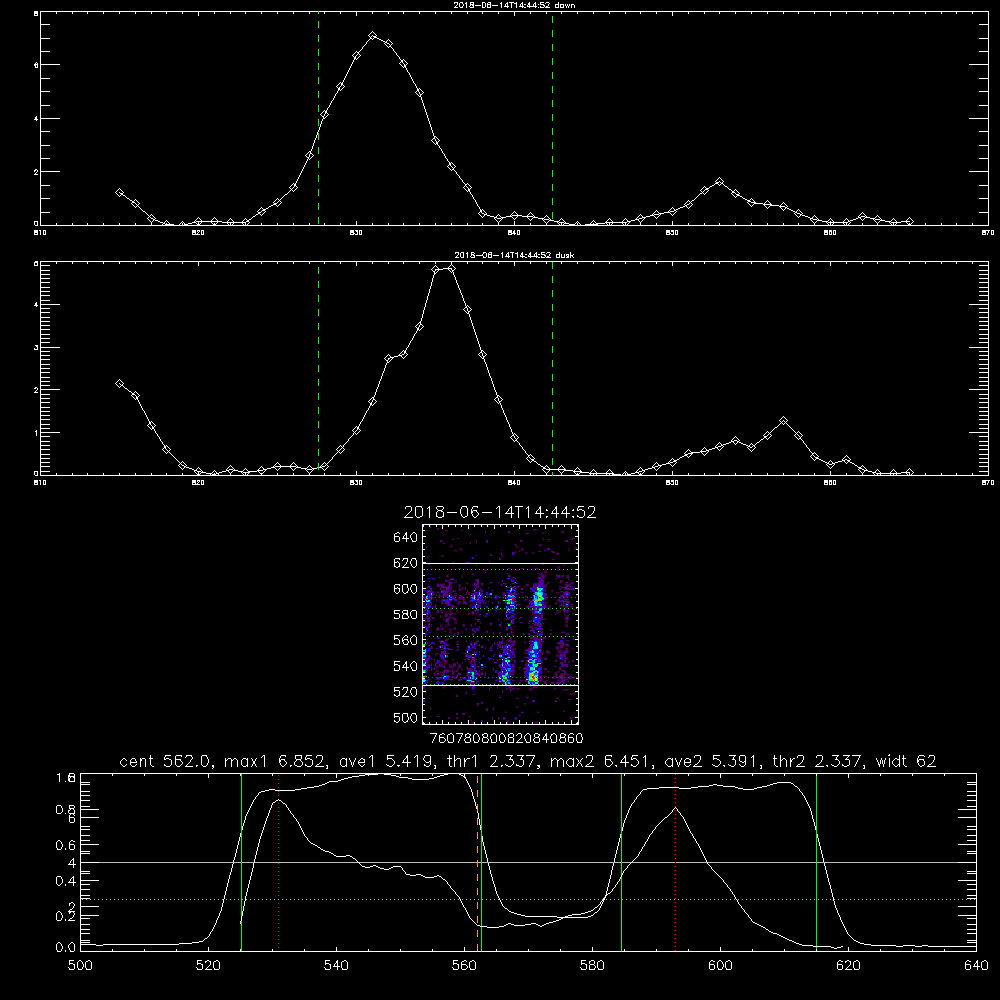Click the bottom plot x-axis label "560"

point(464,966)
